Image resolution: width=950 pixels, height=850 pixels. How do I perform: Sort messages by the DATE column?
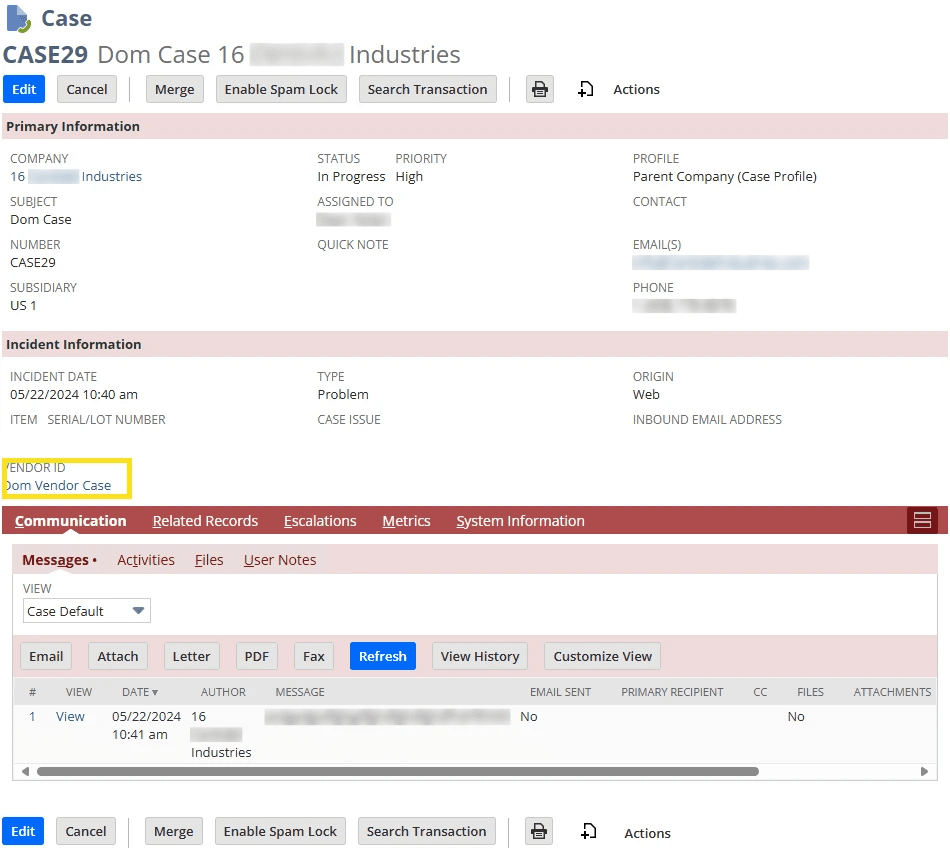139,692
